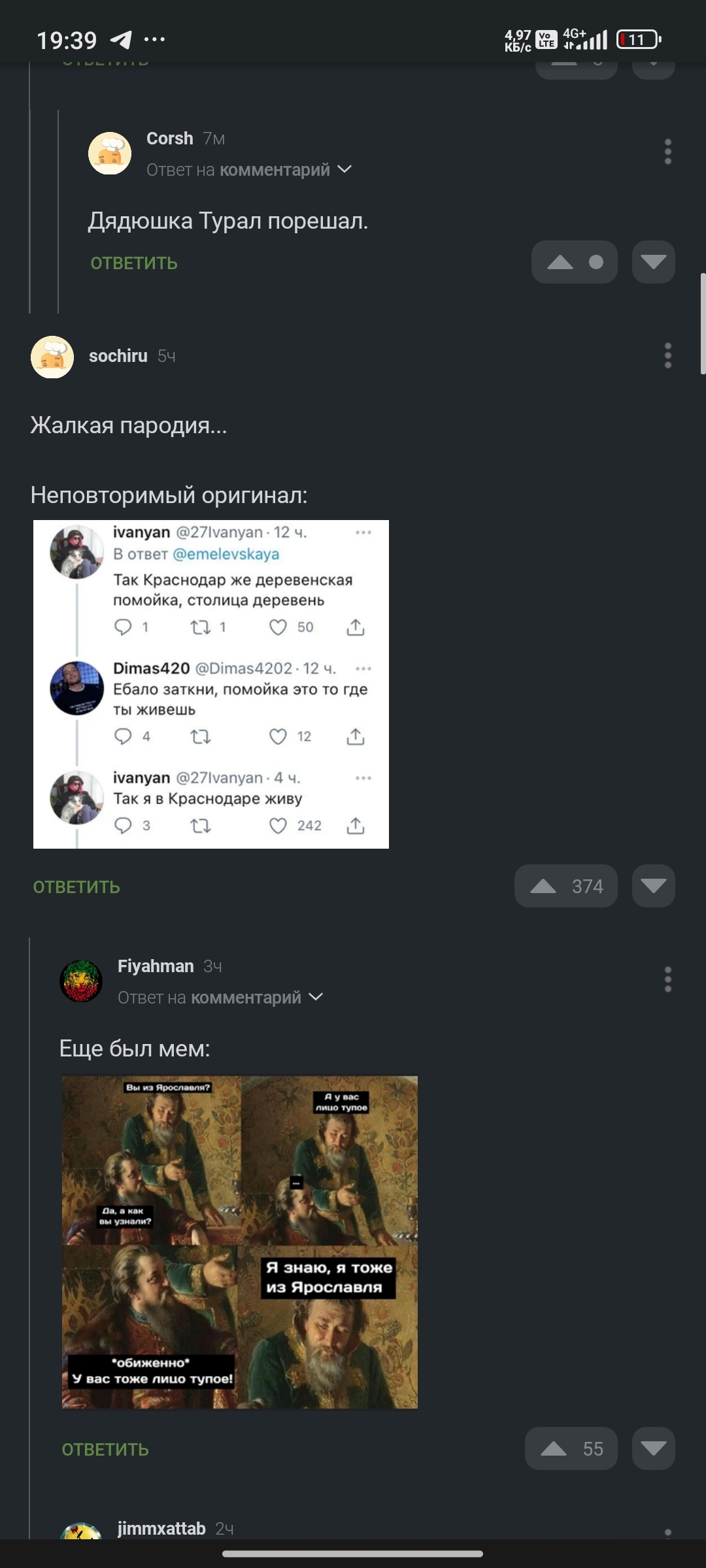
Task: Tap battery indicator in status bar
Action: [639, 40]
